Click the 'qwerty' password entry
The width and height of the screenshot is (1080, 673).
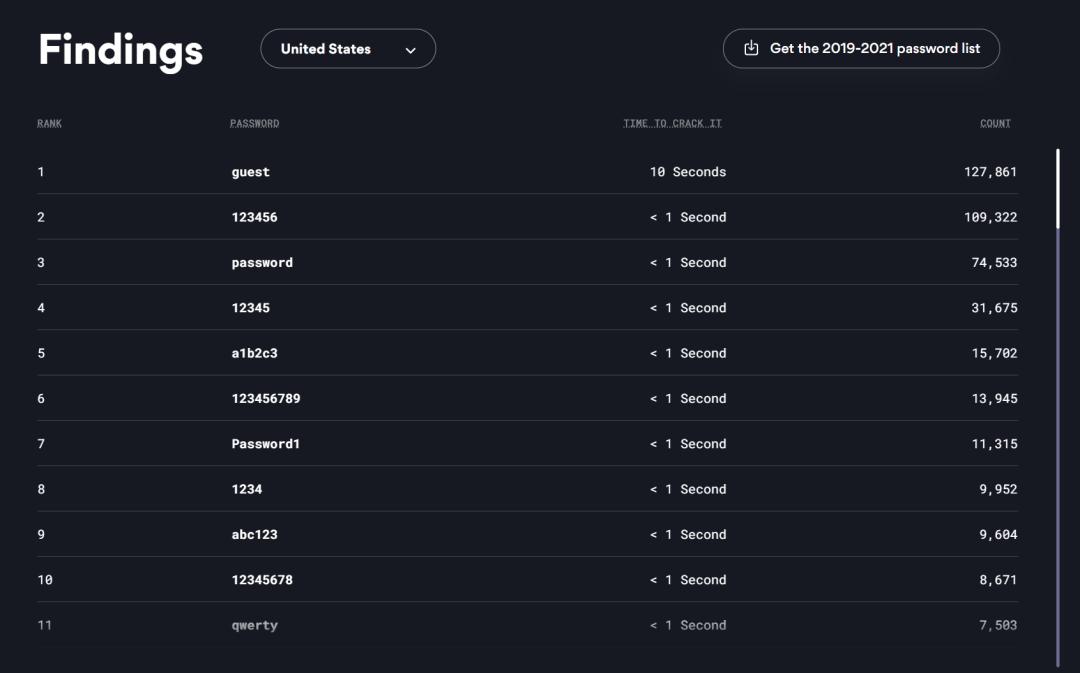[x=254, y=626]
